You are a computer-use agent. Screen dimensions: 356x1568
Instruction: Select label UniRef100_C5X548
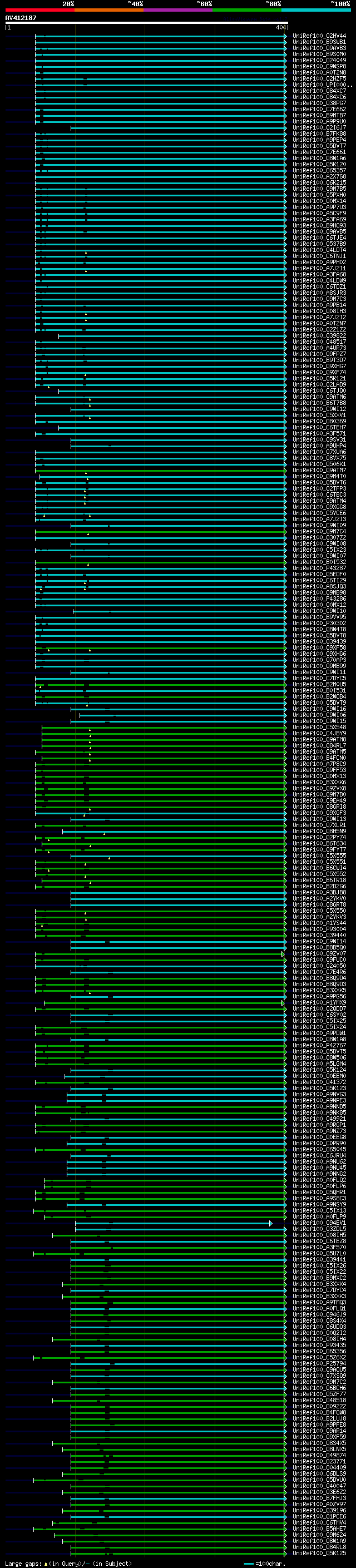point(319,727)
